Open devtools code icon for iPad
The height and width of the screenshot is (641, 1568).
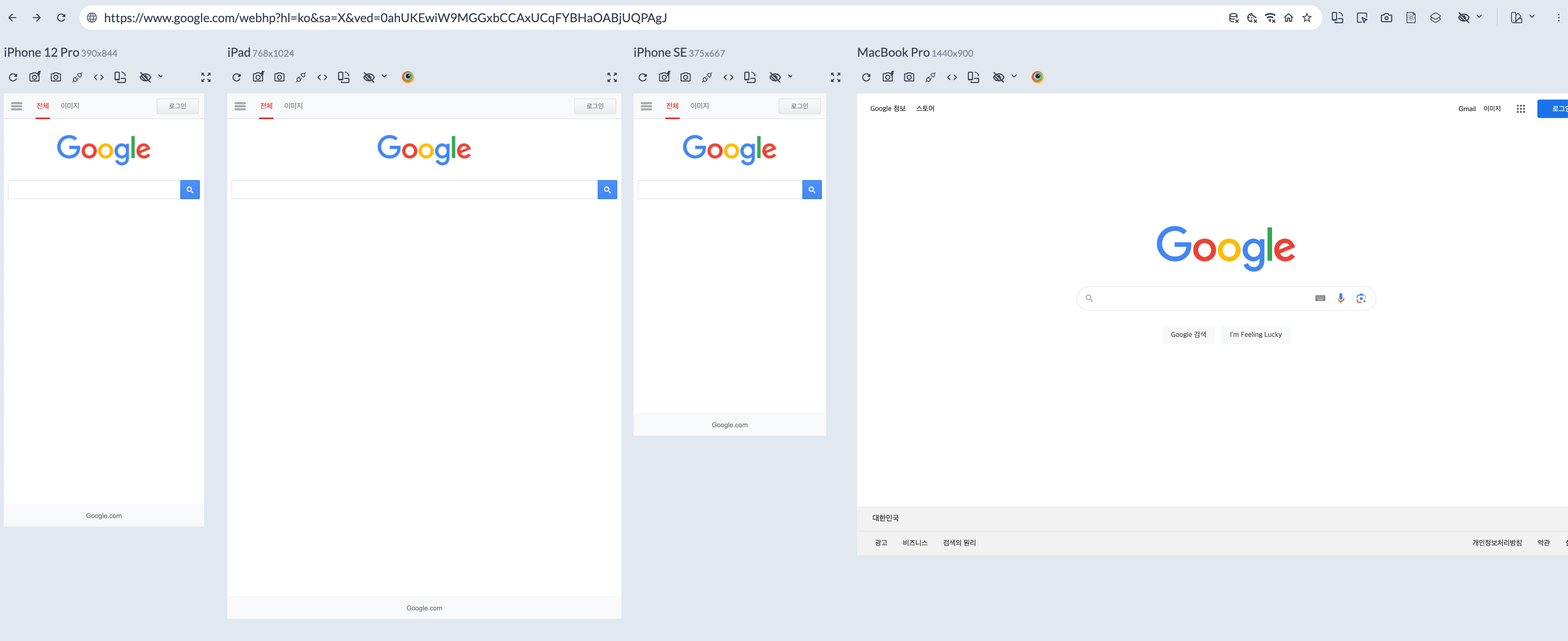click(x=322, y=77)
